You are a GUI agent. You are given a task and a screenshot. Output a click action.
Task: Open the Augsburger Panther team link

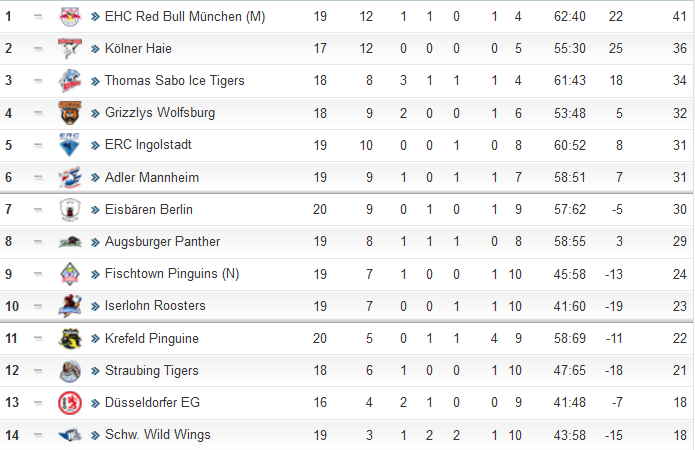tap(162, 242)
